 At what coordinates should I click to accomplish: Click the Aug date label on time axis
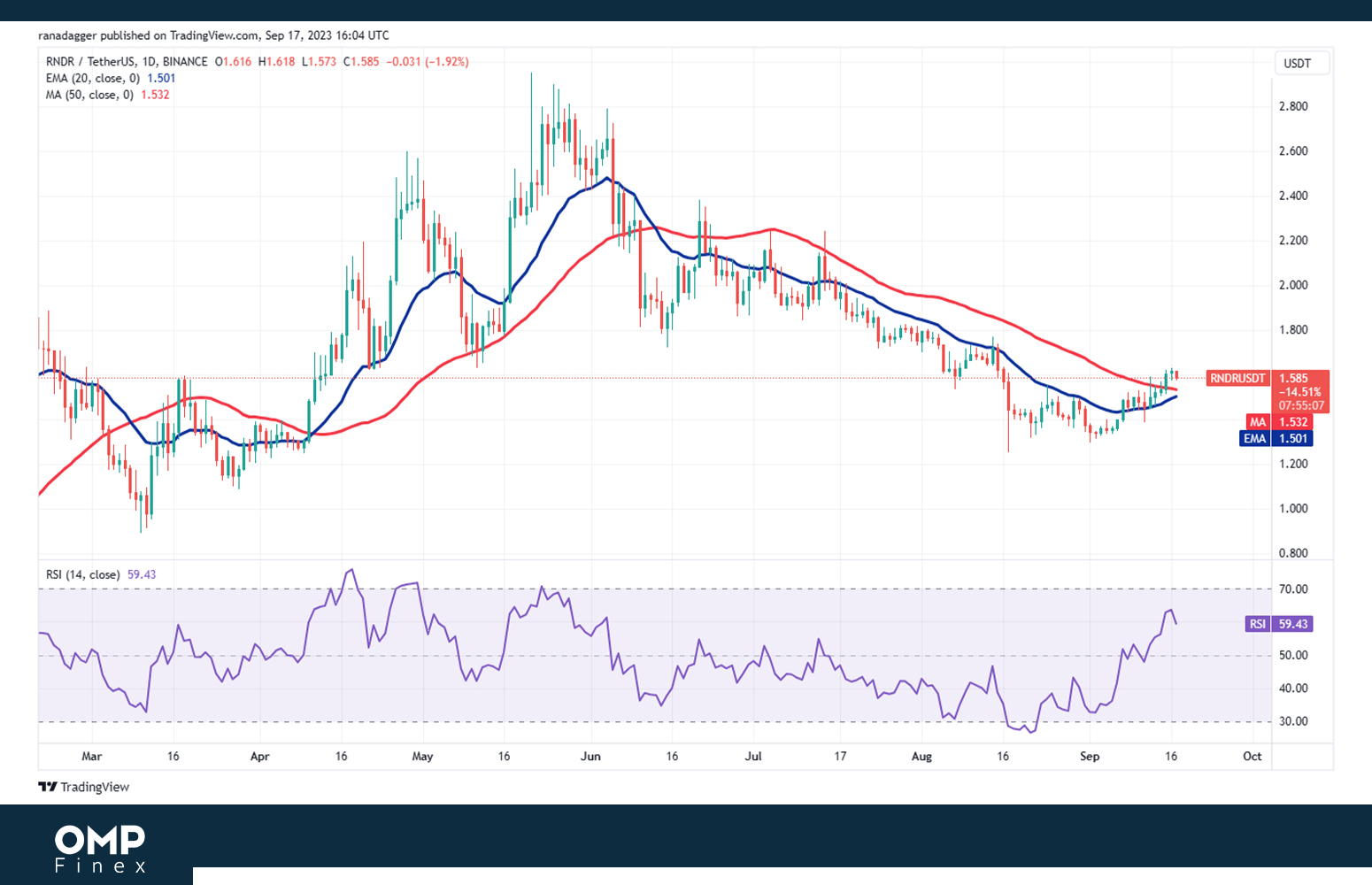point(921,757)
